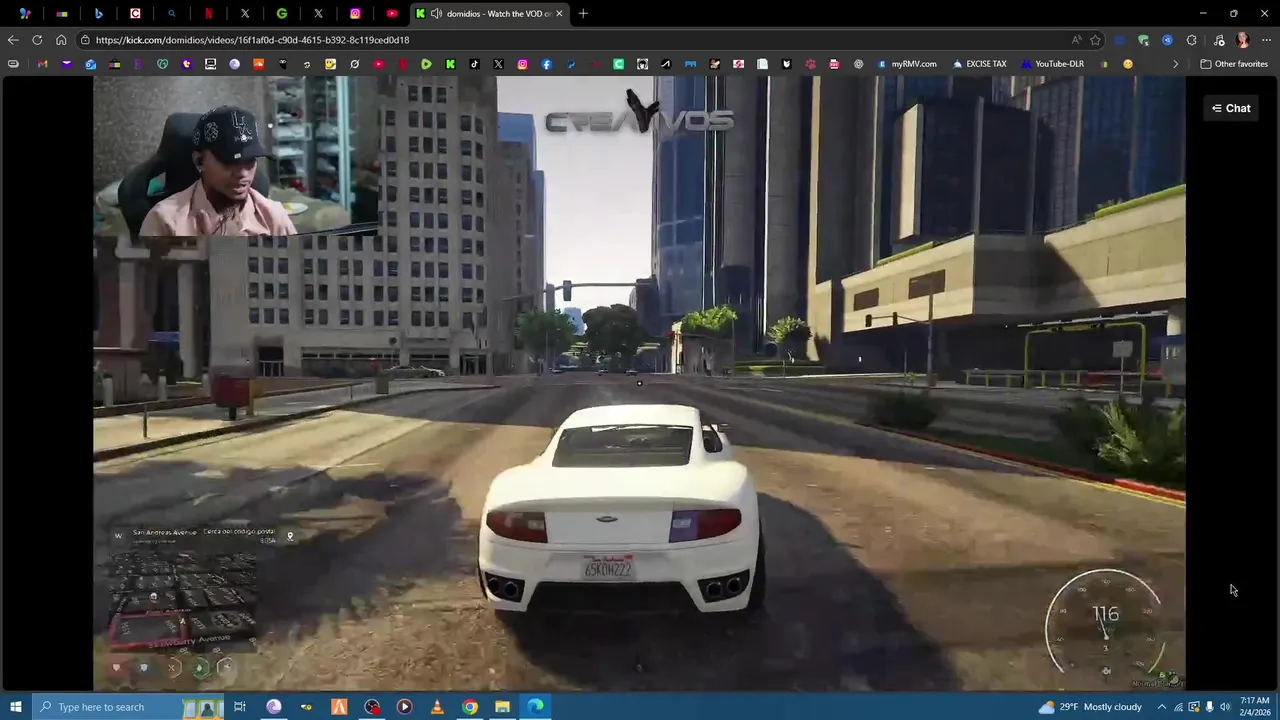Open the X bookmark in favorites bar
This screenshot has height=720, width=1280.
point(498,64)
